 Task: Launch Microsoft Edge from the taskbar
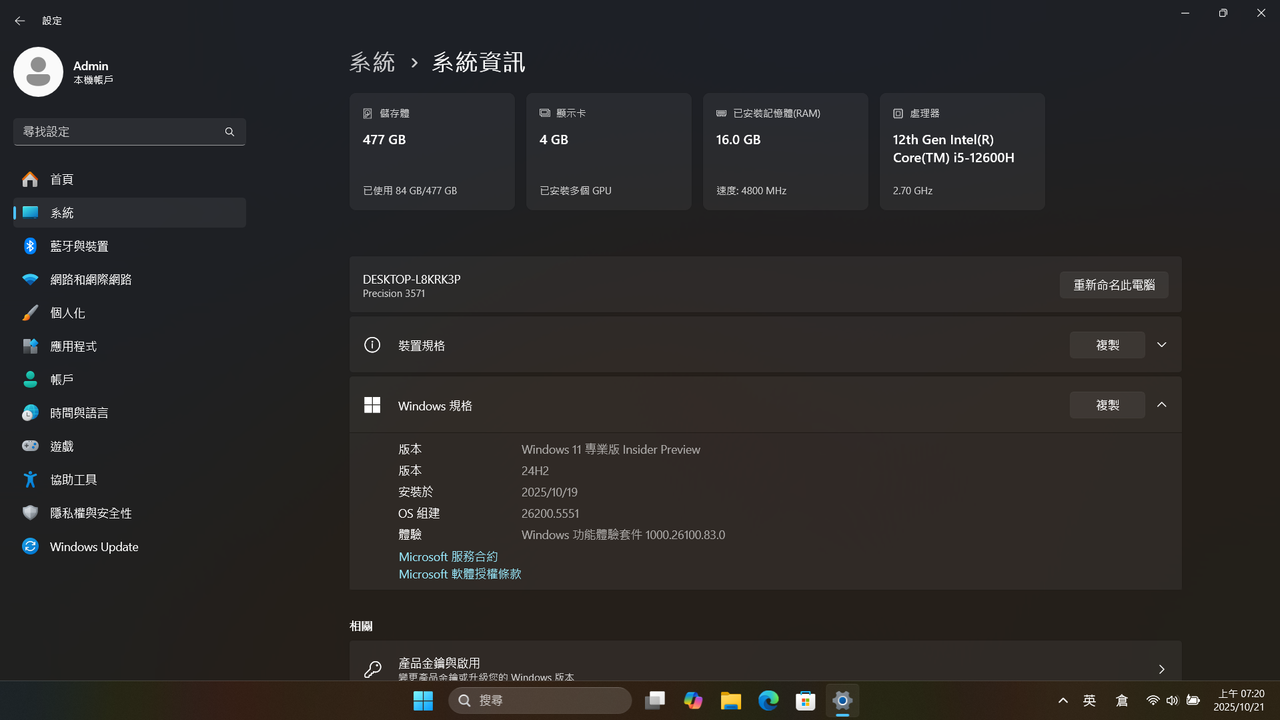768,701
